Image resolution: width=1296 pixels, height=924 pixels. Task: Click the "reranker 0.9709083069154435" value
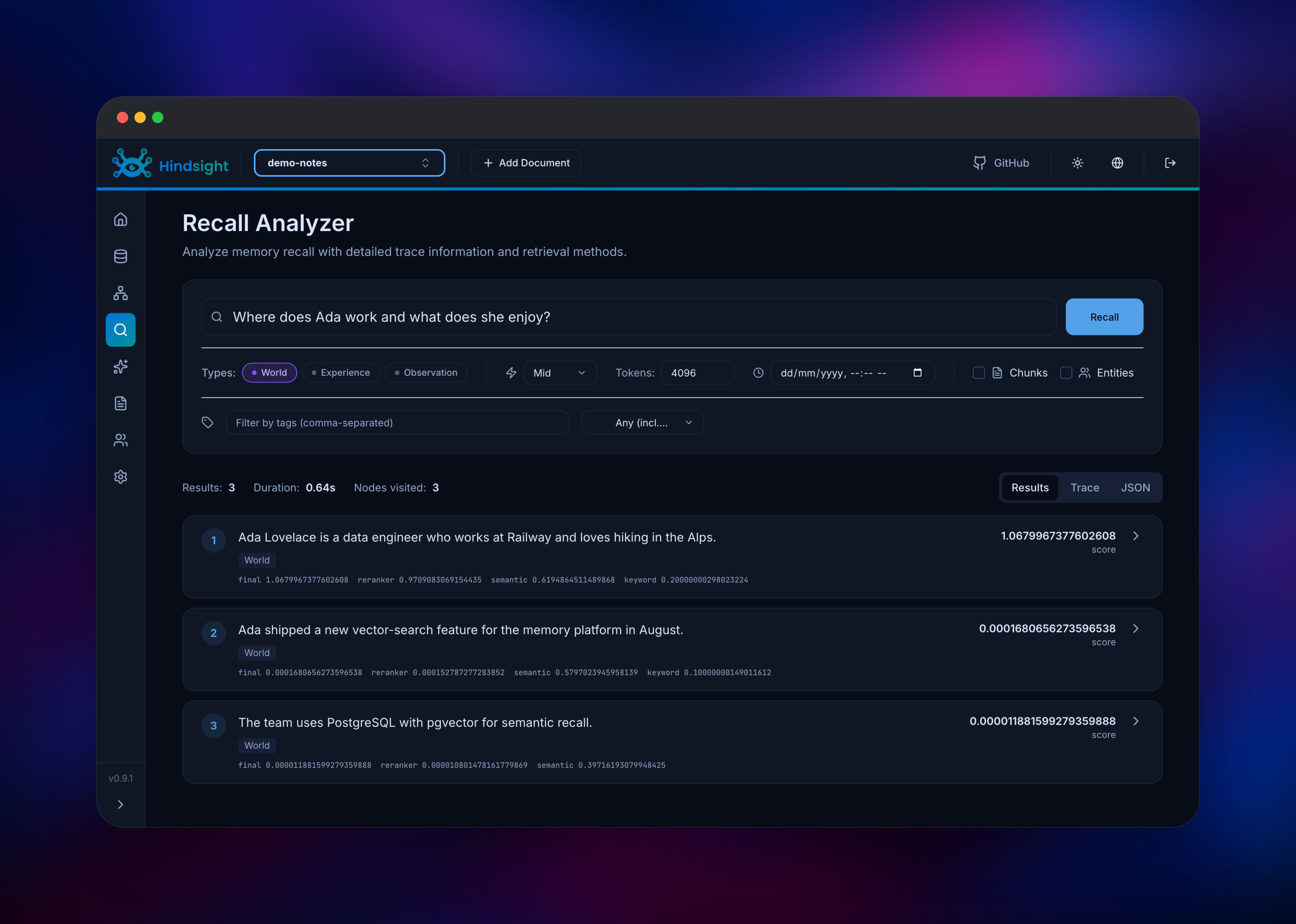pos(420,580)
